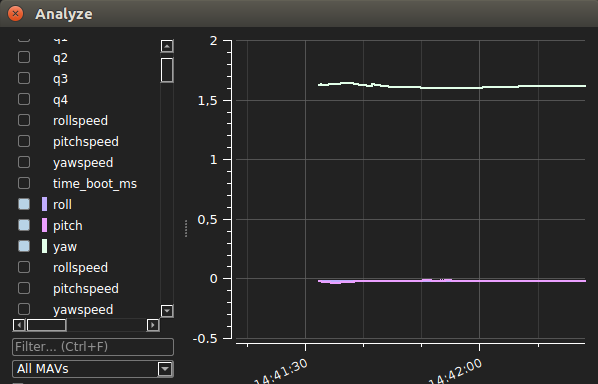Uncheck the yaw checkbox
Image resolution: width=598 pixels, height=384 pixels.
(24, 246)
